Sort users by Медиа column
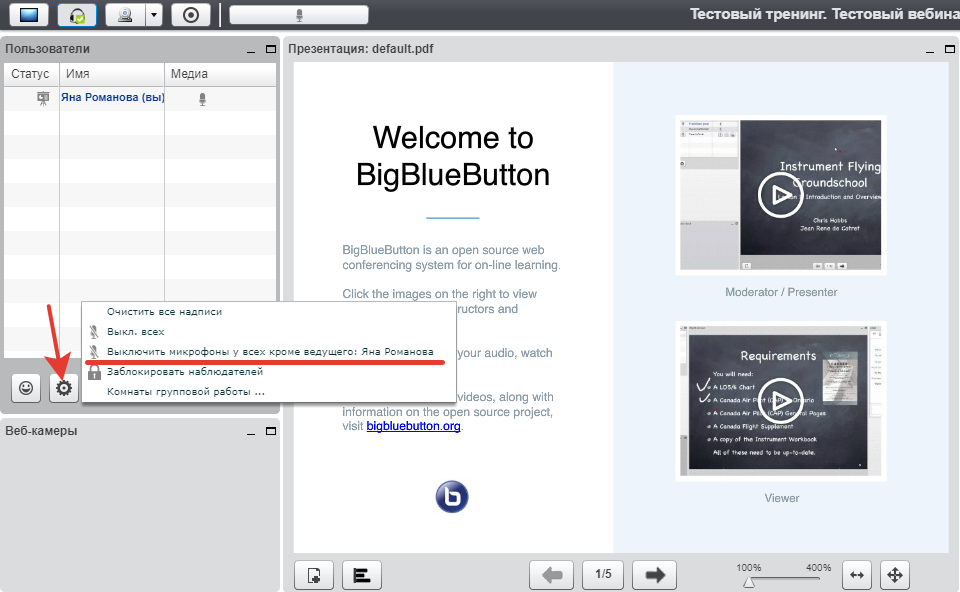The width and height of the screenshot is (960, 592). [x=220, y=74]
